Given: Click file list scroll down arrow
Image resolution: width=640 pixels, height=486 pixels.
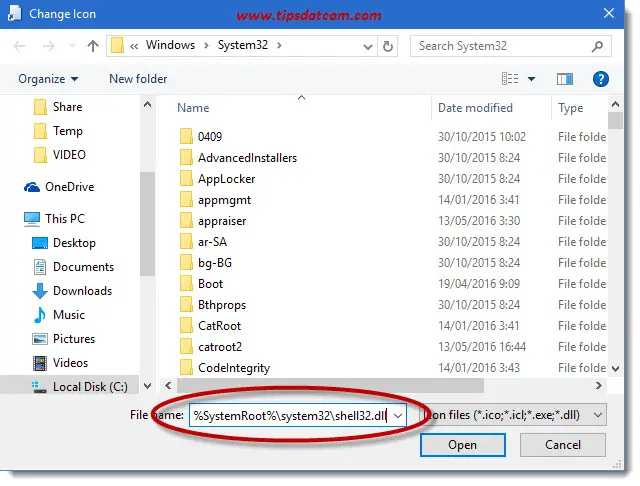Looking at the screenshot, I should tap(616, 368).
